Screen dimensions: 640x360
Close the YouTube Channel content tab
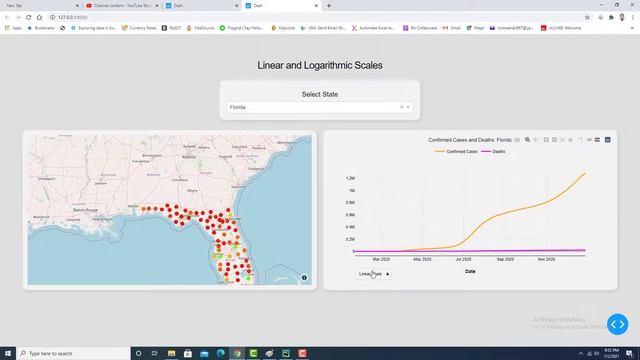click(x=157, y=6)
